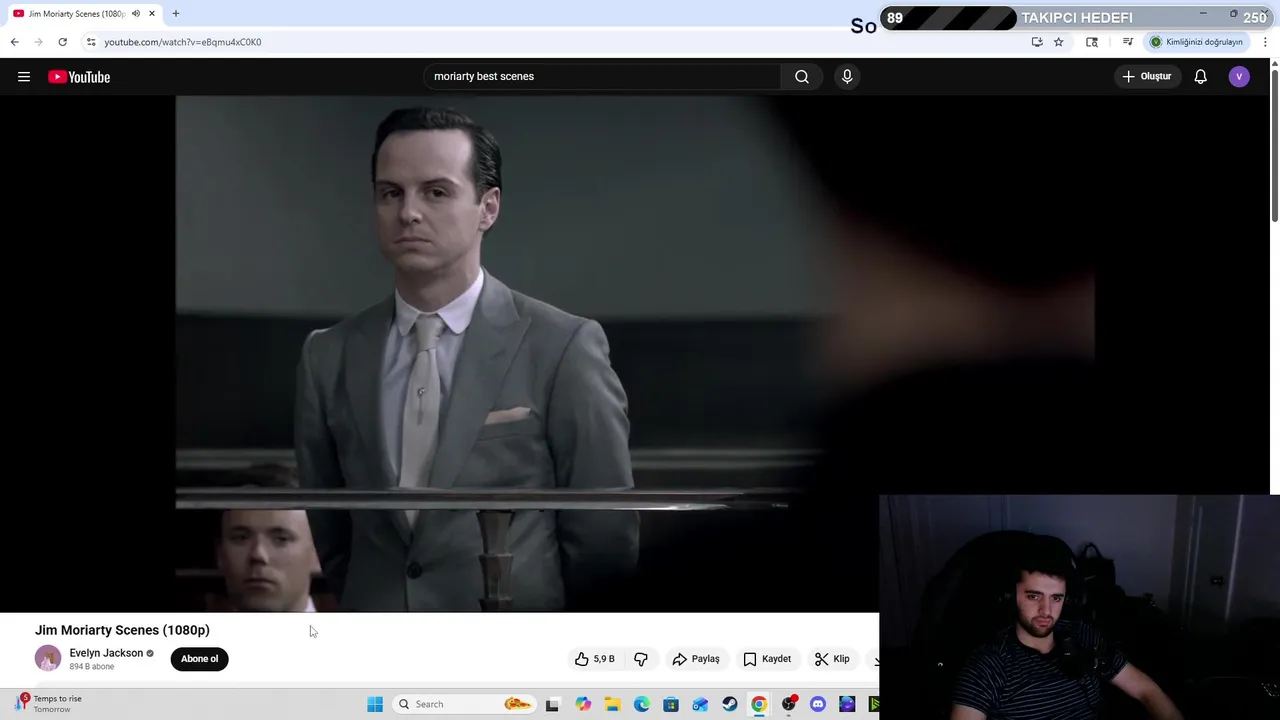The height and width of the screenshot is (720, 1280).
Task: Open the 'Temps to rise' weather widget
Action: click(x=50, y=704)
